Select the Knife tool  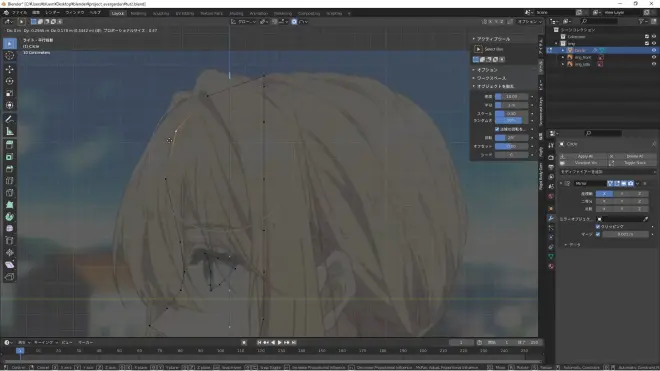[x=10, y=193]
